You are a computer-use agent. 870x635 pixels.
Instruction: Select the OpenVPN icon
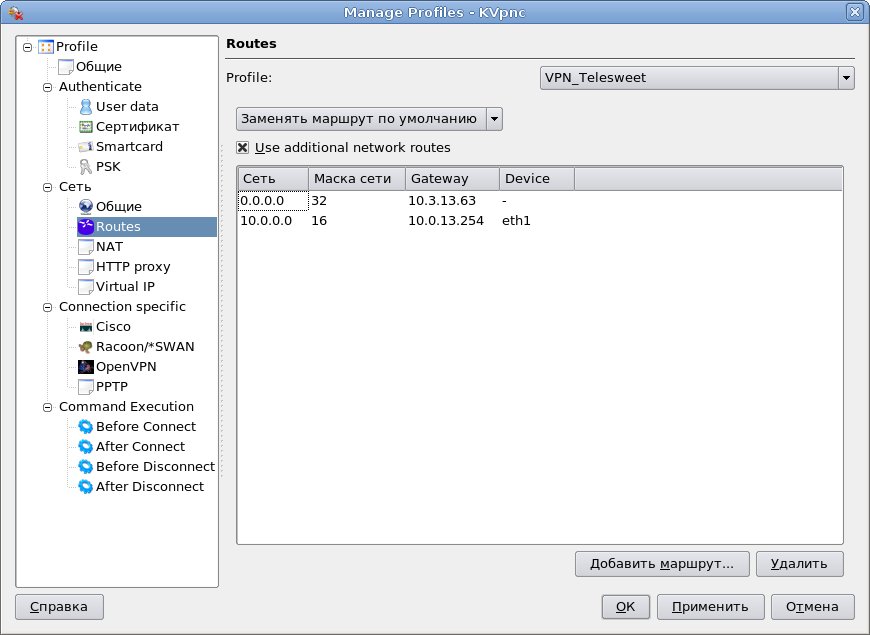(x=86, y=367)
